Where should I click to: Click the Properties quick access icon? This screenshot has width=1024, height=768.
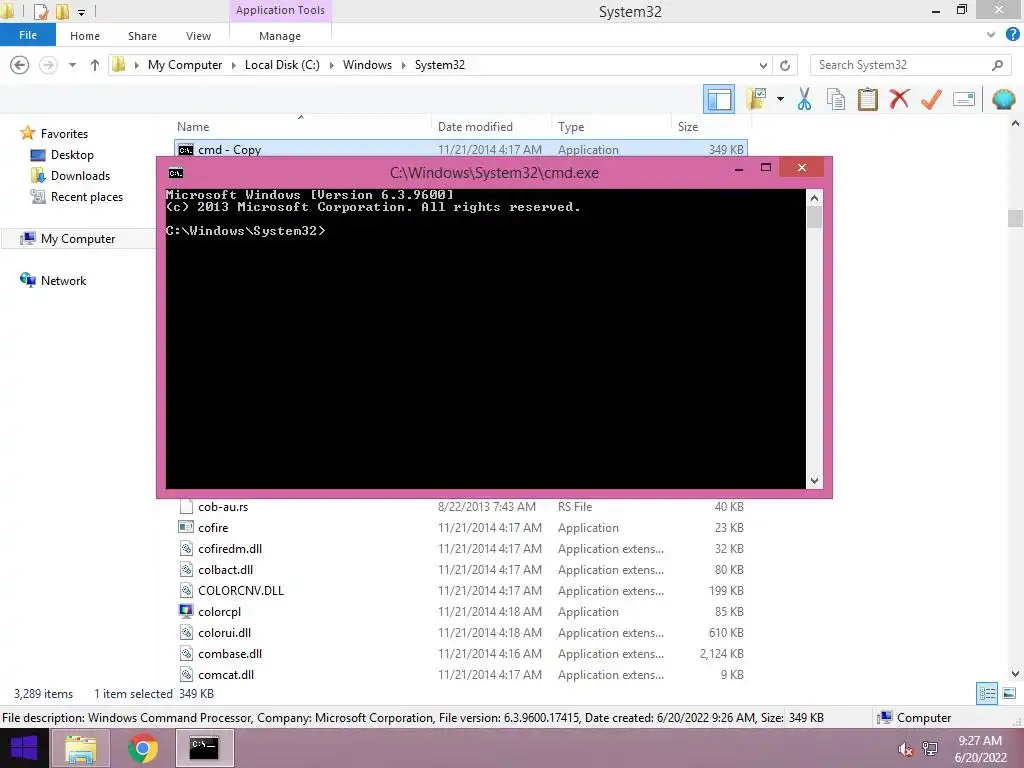(x=40, y=11)
